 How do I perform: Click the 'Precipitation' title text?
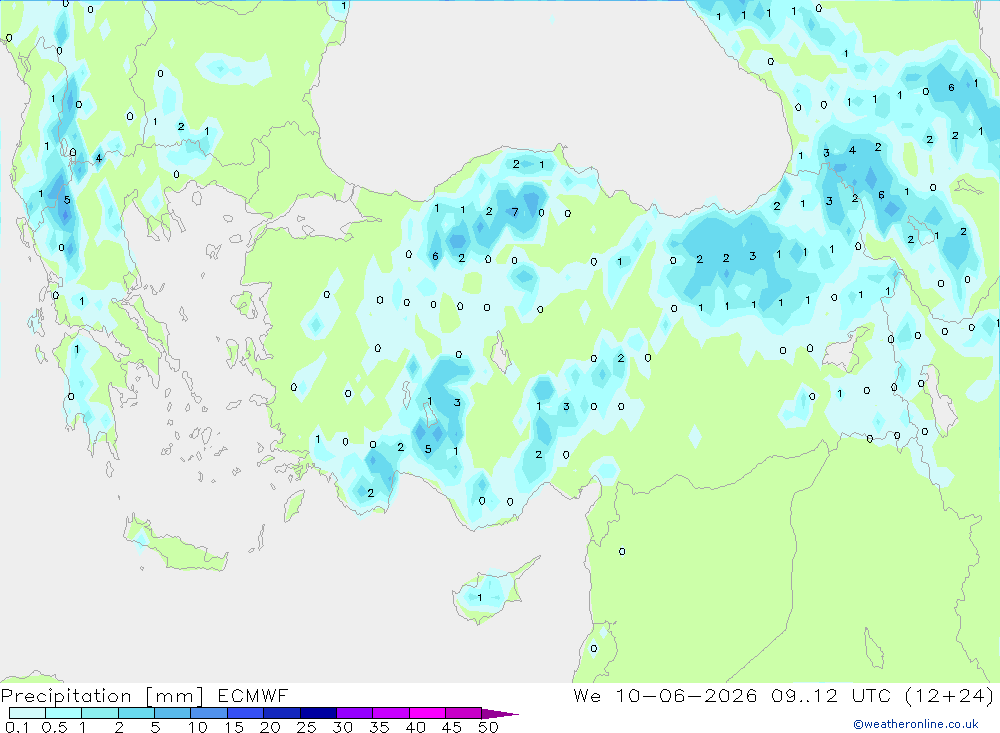click(x=66, y=696)
